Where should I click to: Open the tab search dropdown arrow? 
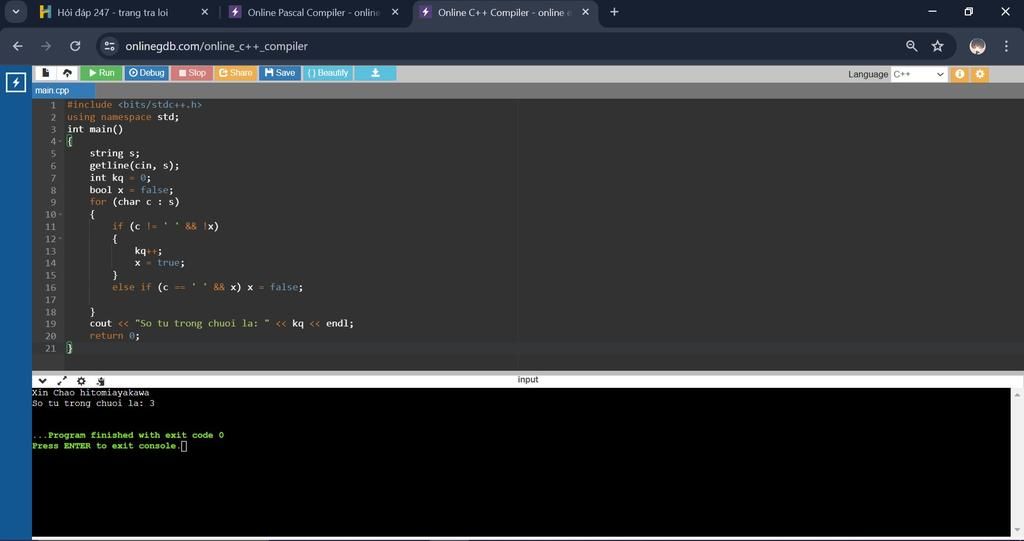(x=15, y=12)
